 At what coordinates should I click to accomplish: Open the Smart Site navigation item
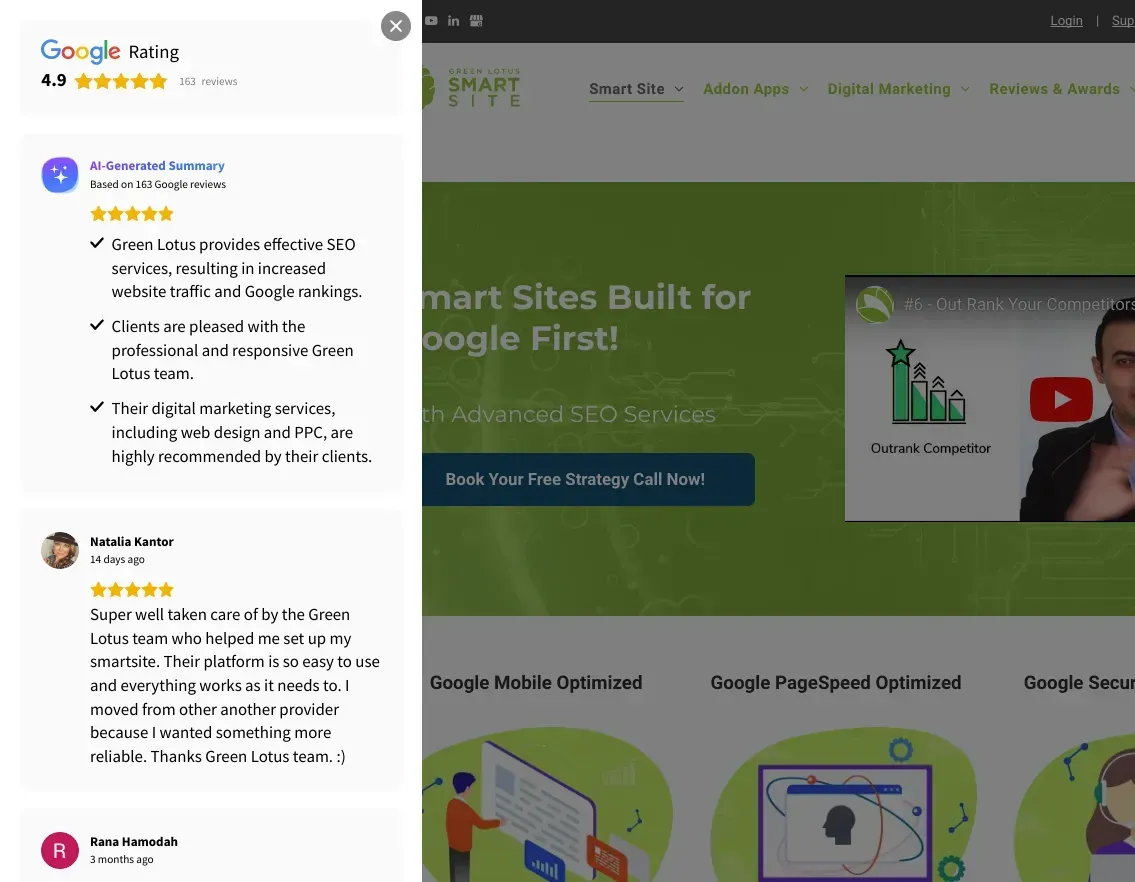coord(626,89)
